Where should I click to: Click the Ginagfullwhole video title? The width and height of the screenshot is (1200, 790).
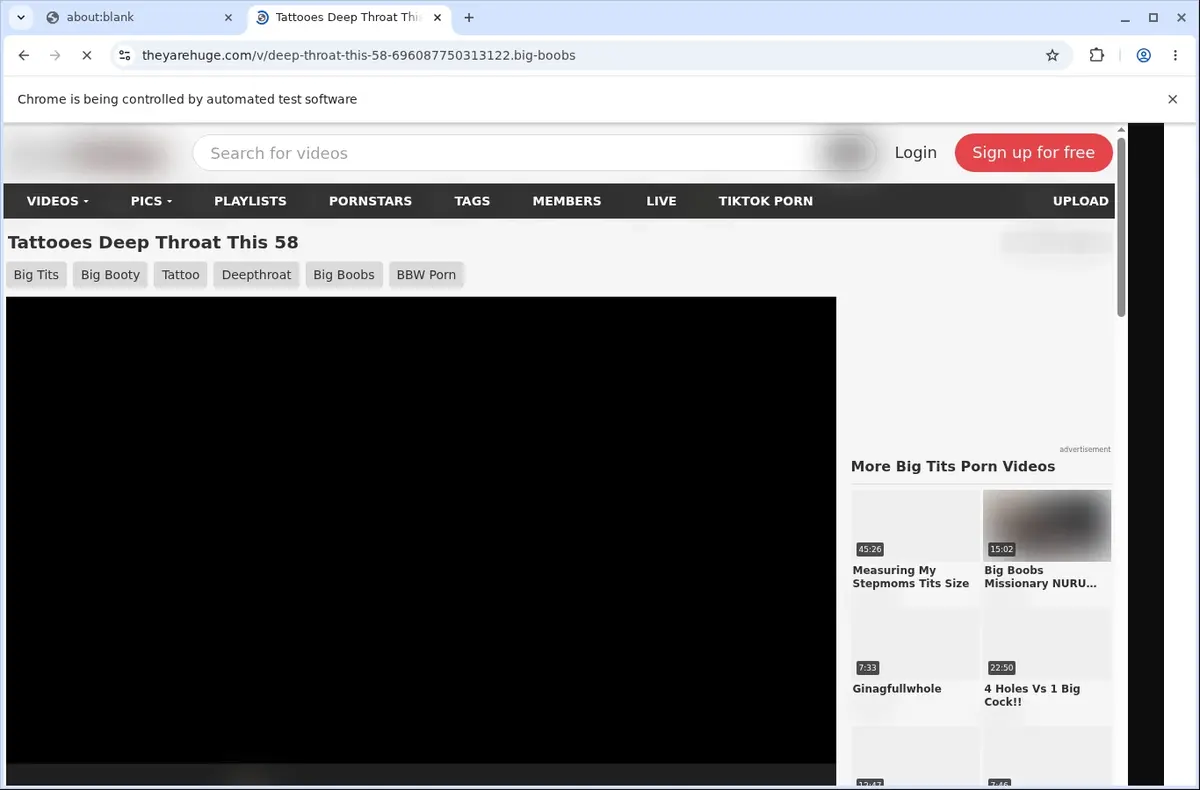point(897,689)
